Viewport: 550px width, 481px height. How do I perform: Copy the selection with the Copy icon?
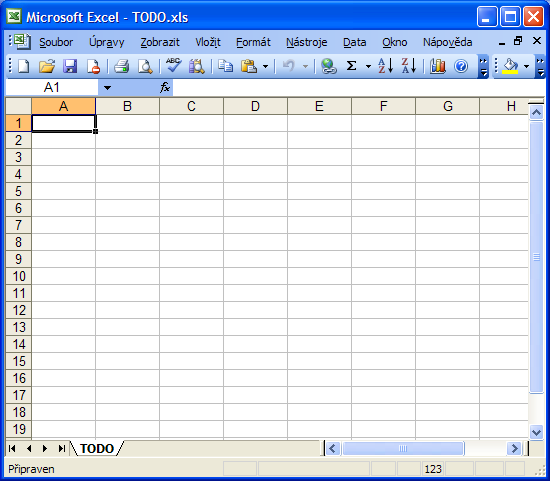pyautogui.click(x=225, y=66)
